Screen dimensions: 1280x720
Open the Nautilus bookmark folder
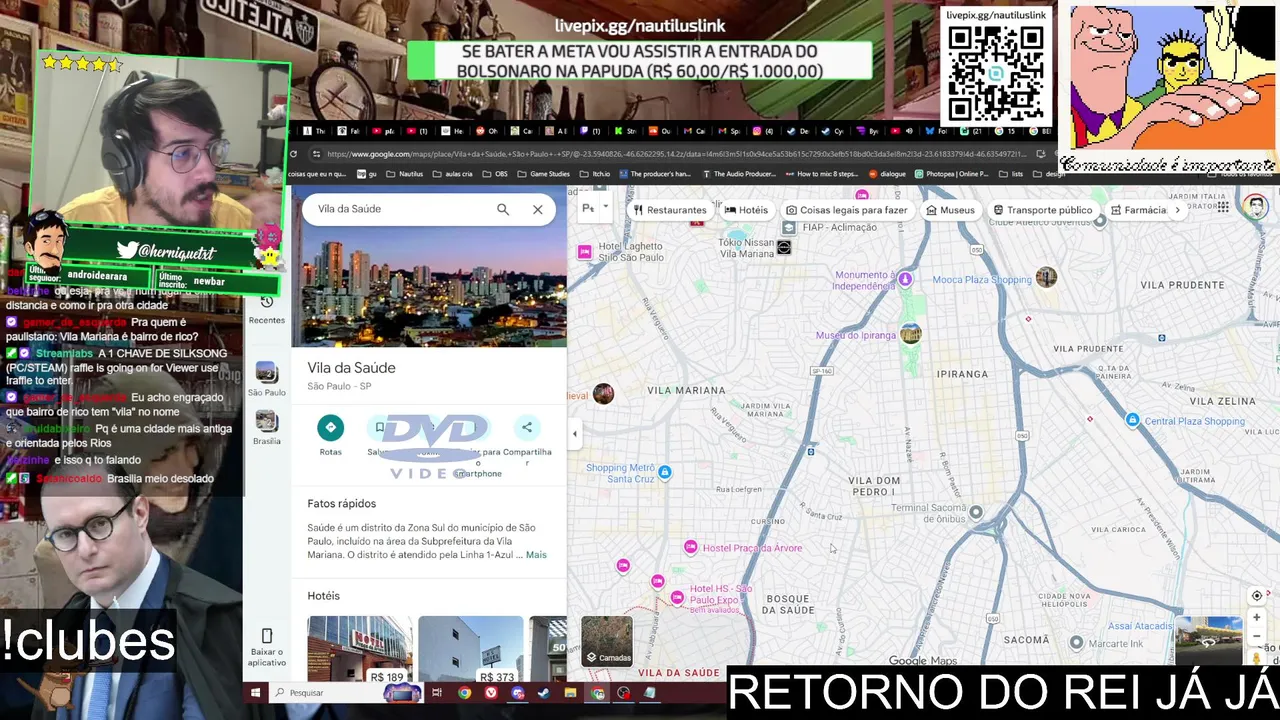click(x=405, y=174)
